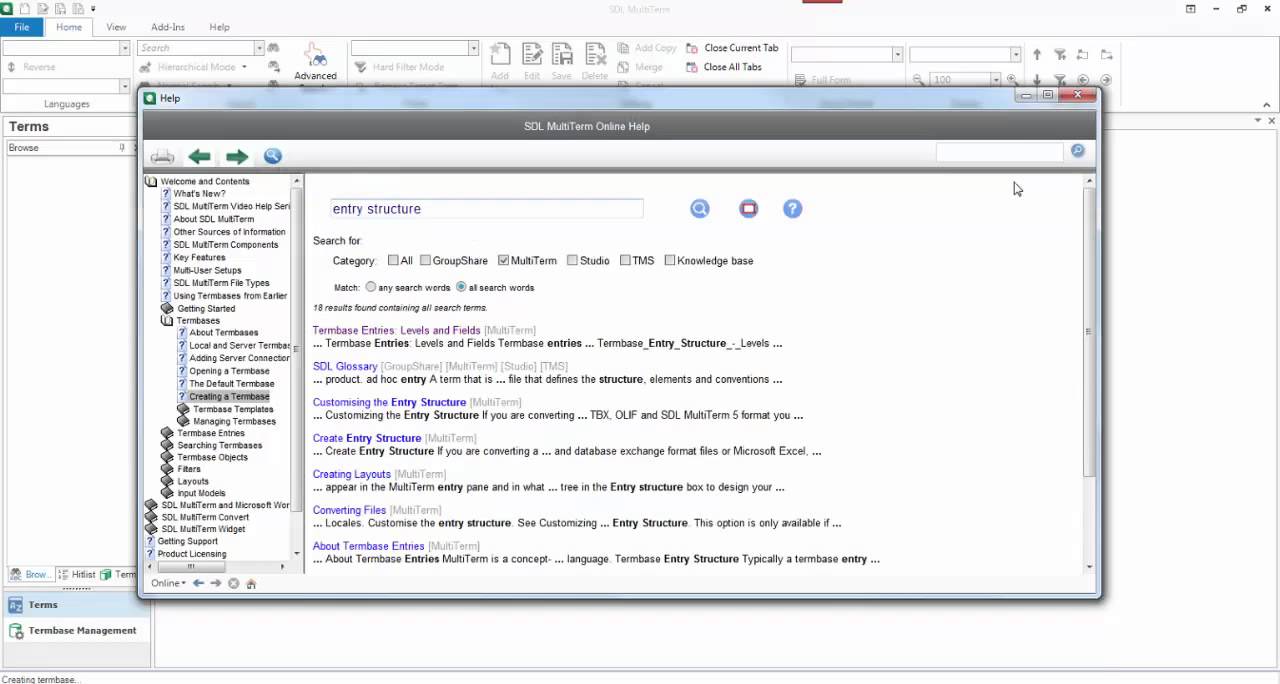Click the ribbon collapse chevron at right

[x=1267, y=104]
